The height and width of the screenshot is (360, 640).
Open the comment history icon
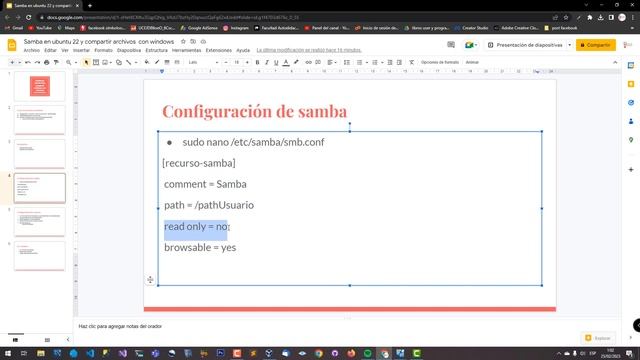[451, 45]
